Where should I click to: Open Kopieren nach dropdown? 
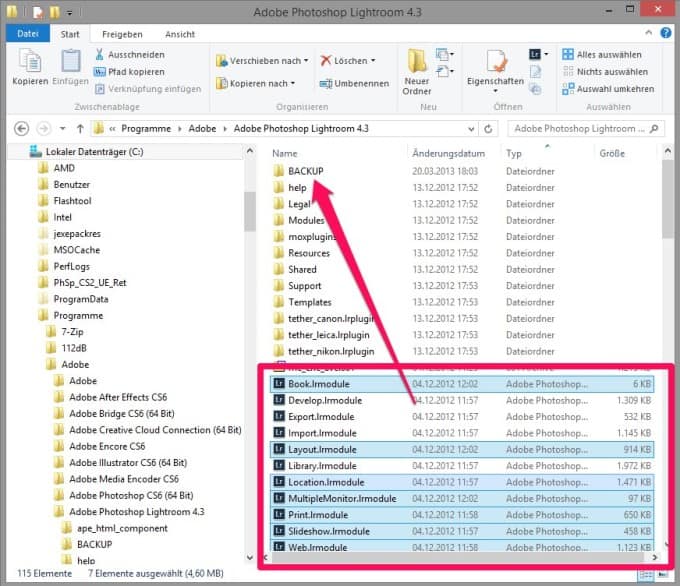pos(256,83)
